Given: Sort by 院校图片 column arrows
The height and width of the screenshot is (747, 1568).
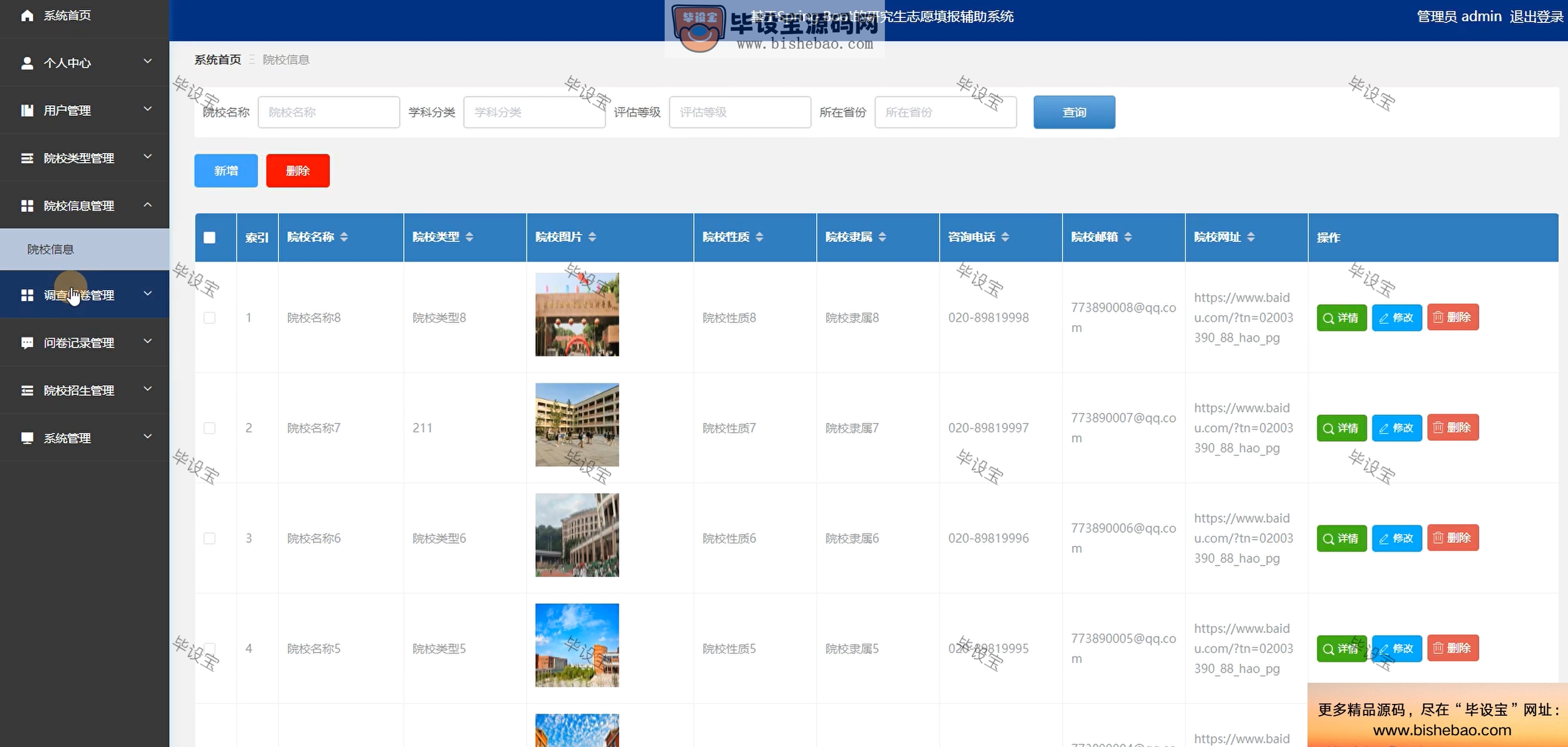Looking at the screenshot, I should [592, 237].
